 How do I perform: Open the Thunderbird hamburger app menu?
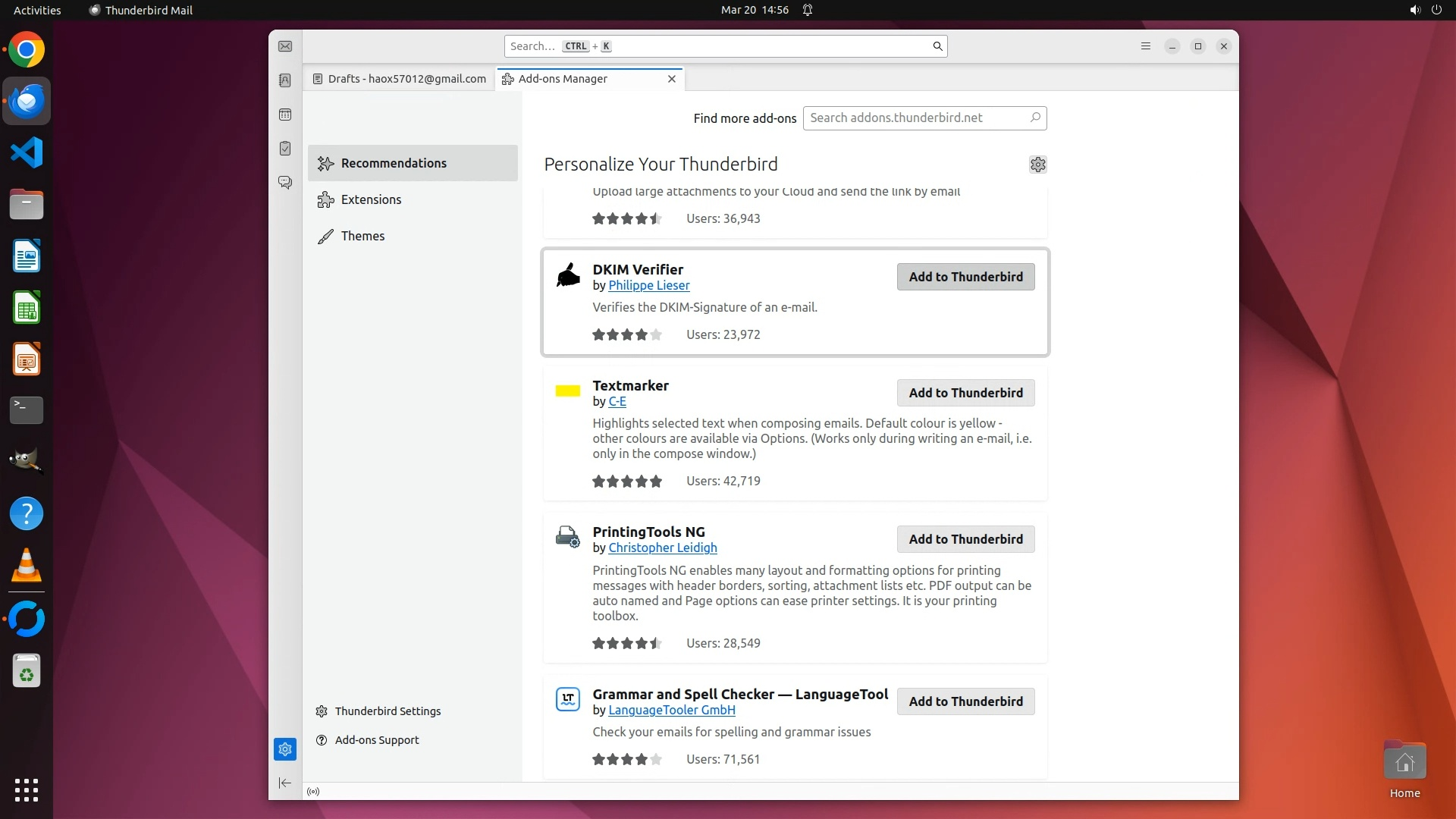[1146, 46]
